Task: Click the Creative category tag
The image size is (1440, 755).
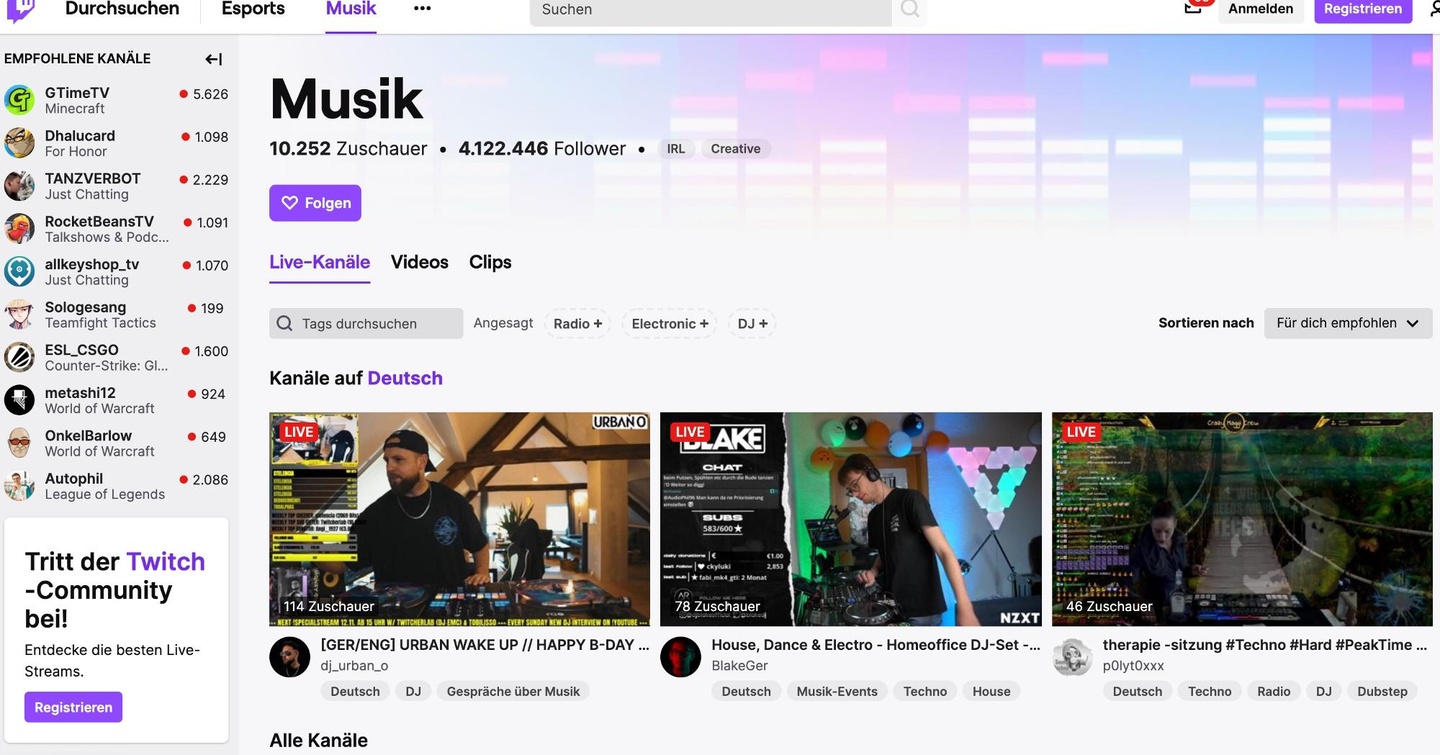Action: 736,149
